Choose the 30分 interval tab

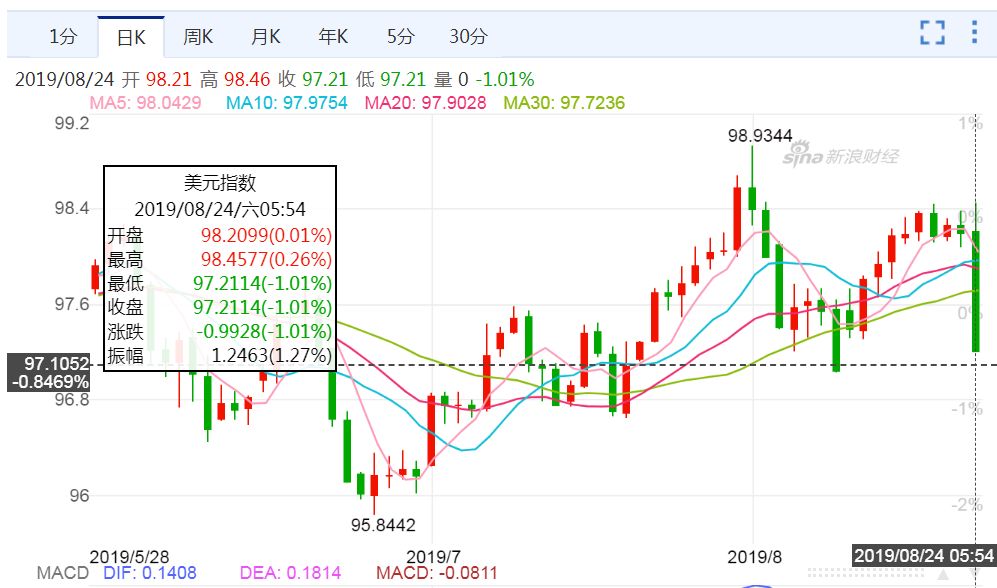468,37
